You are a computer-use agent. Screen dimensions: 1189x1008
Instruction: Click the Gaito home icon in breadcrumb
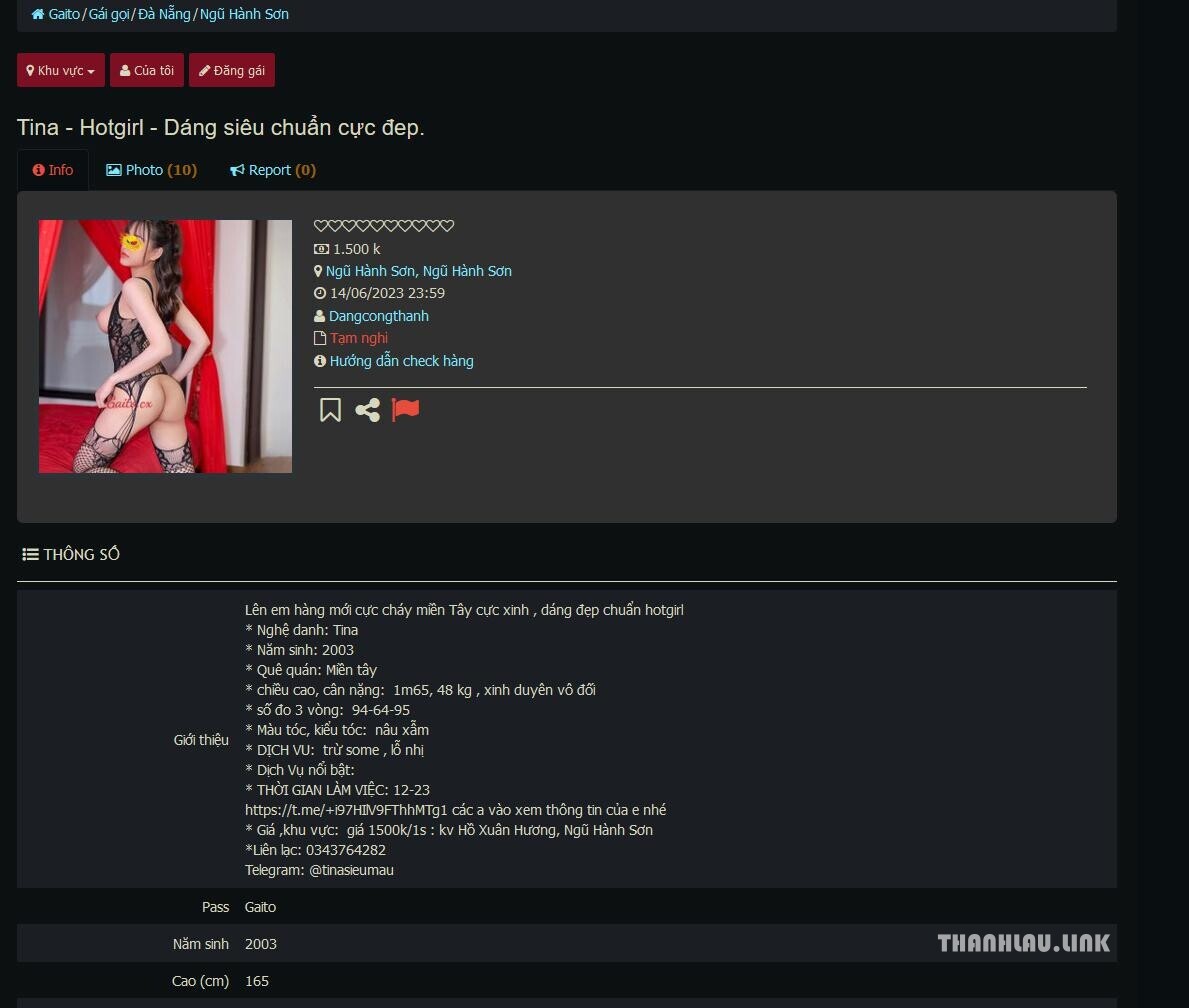click(x=37, y=14)
